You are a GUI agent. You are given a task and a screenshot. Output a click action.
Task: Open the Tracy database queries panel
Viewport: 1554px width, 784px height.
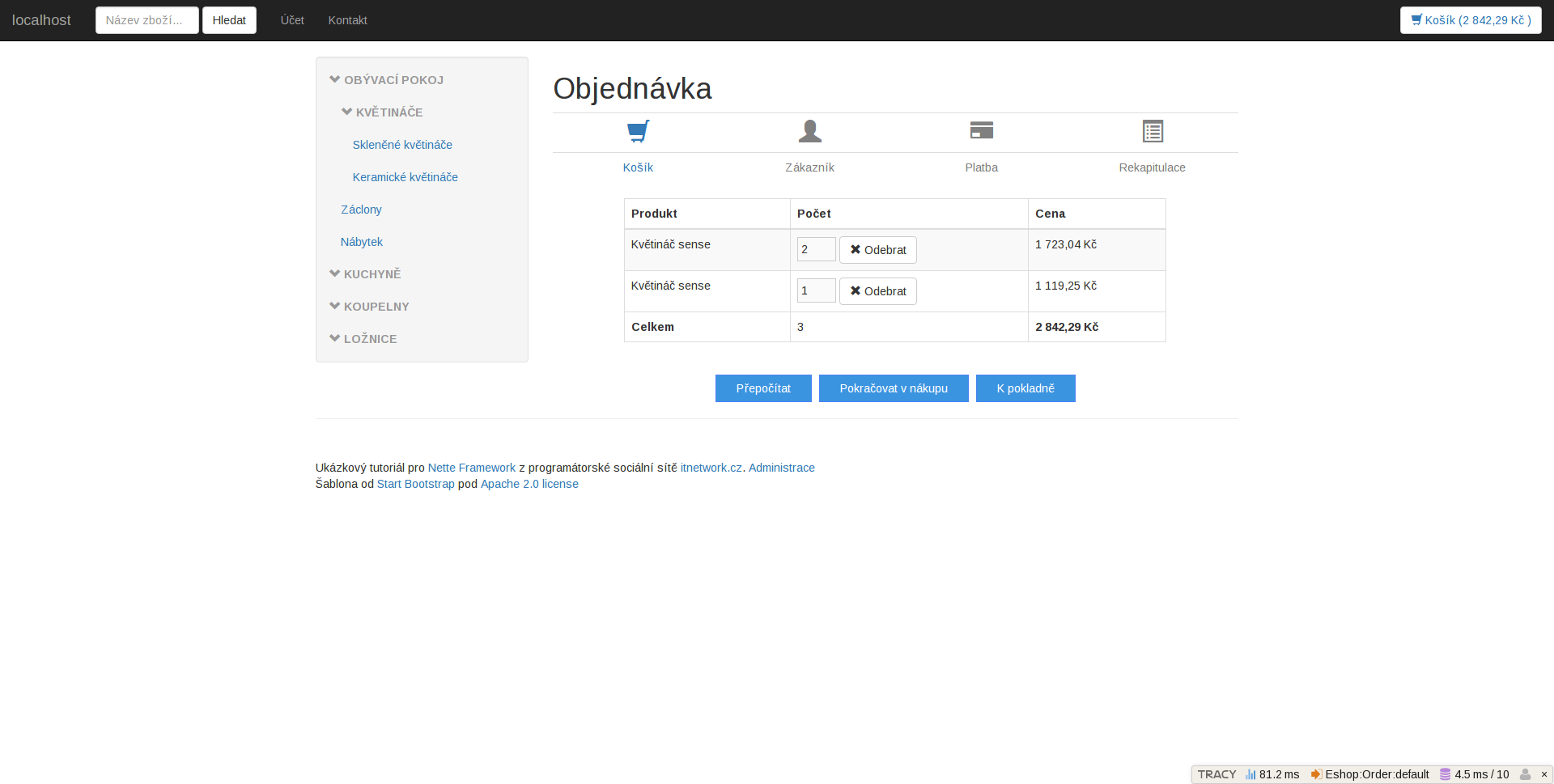(x=1474, y=774)
